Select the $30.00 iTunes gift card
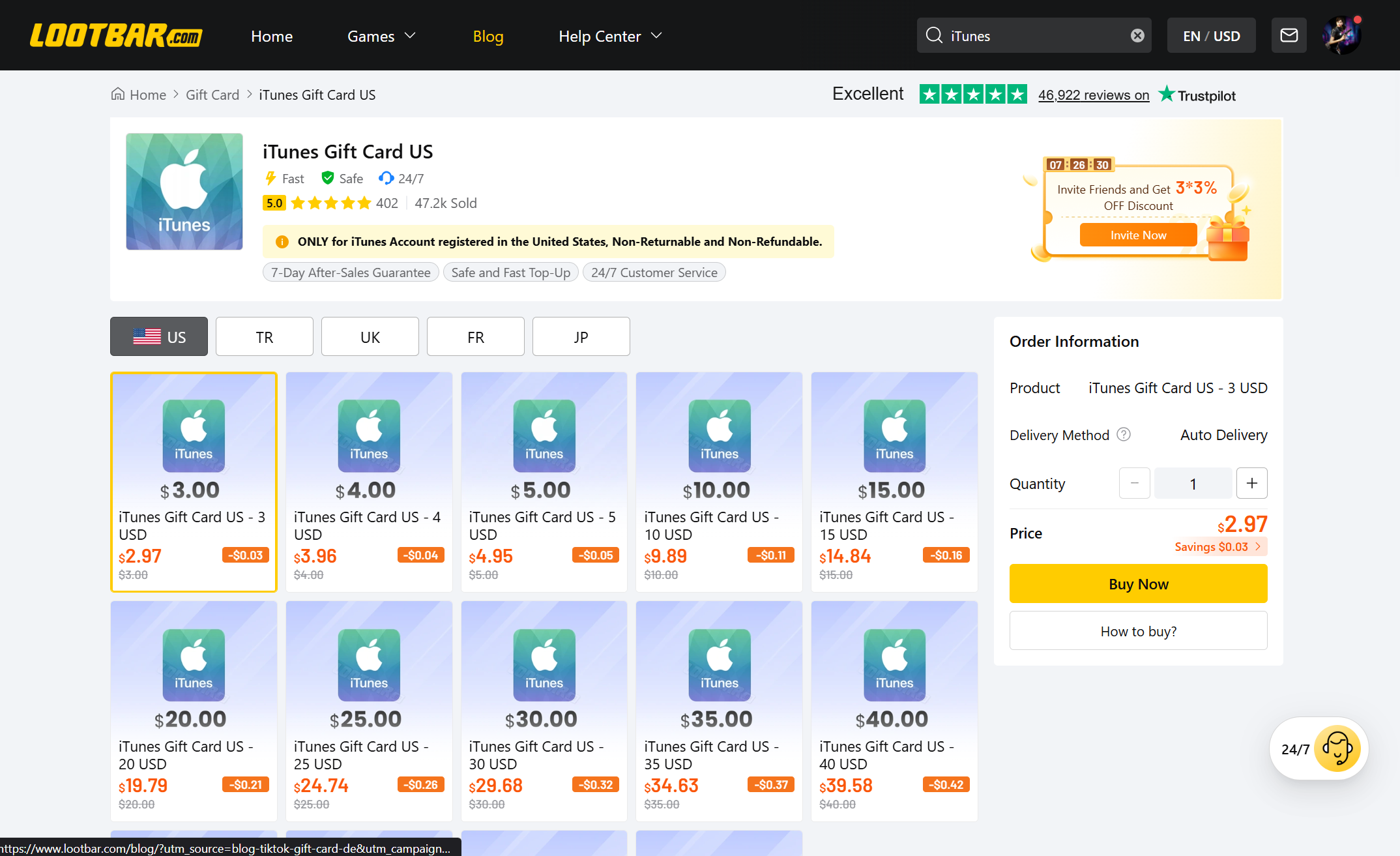The height and width of the screenshot is (856, 1400). [x=544, y=711]
